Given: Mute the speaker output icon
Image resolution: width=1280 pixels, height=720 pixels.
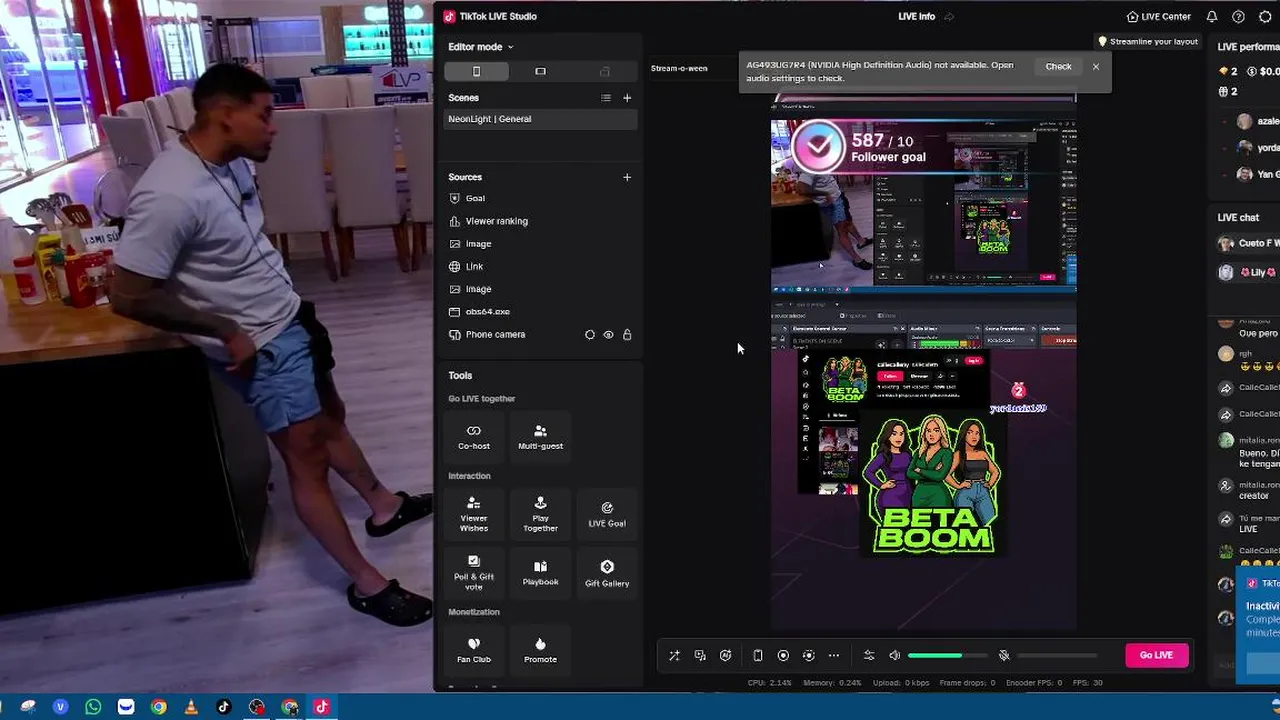Looking at the screenshot, I should click(895, 656).
